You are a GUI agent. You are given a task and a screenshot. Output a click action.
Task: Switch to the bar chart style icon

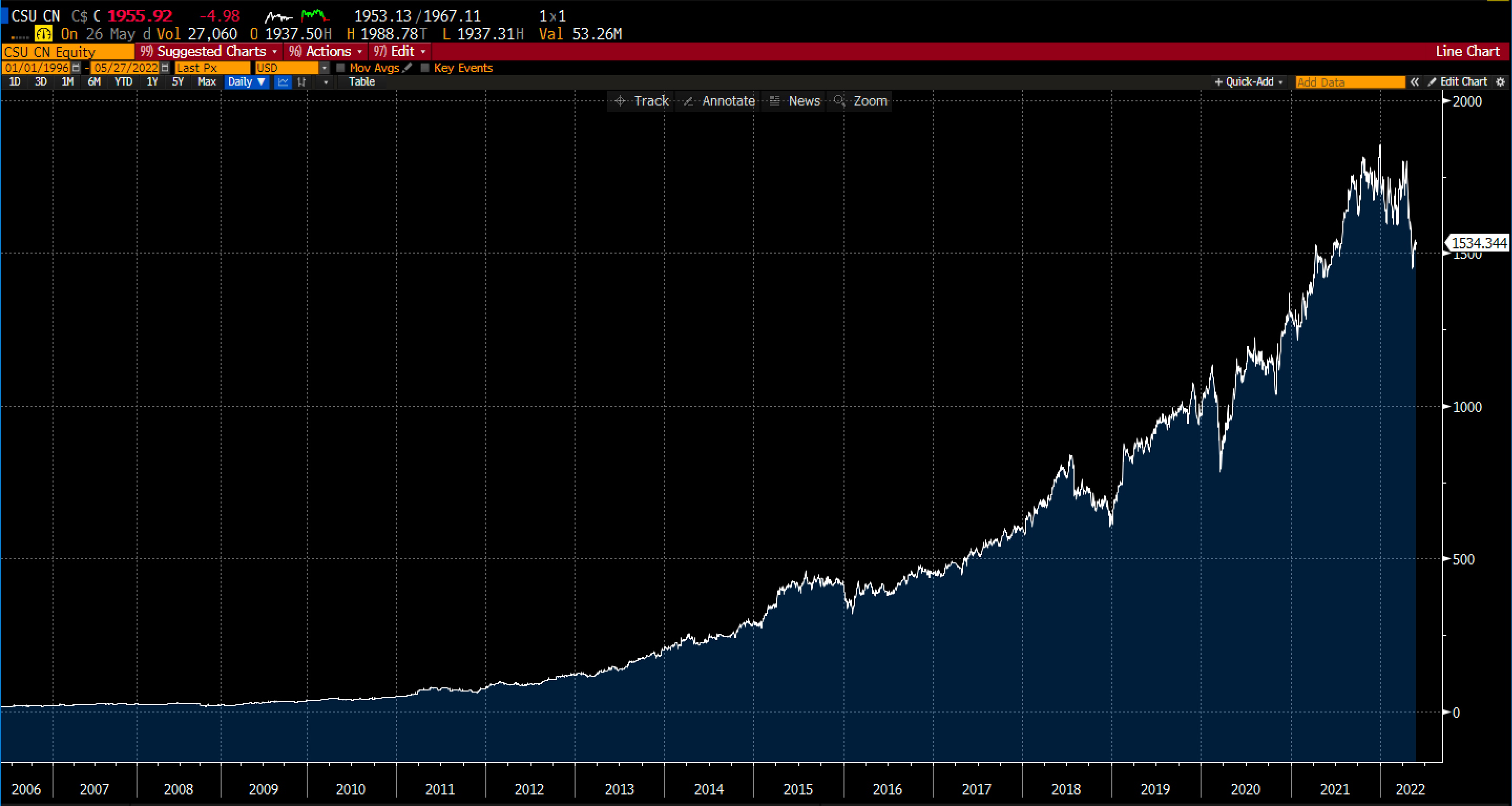(x=303, y=82)
